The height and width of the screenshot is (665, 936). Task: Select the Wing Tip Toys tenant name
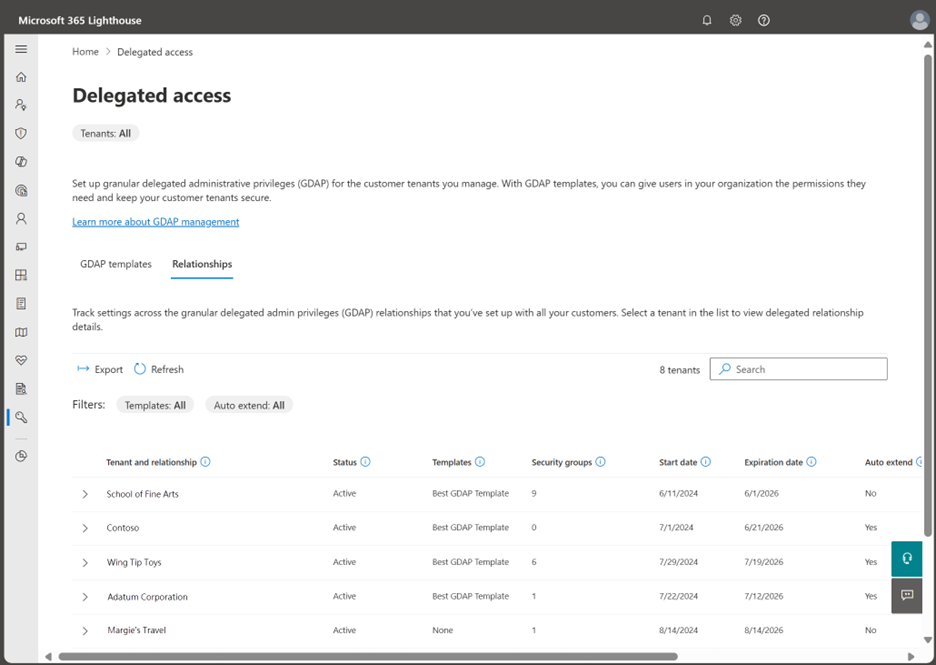(x=134, y=562)
